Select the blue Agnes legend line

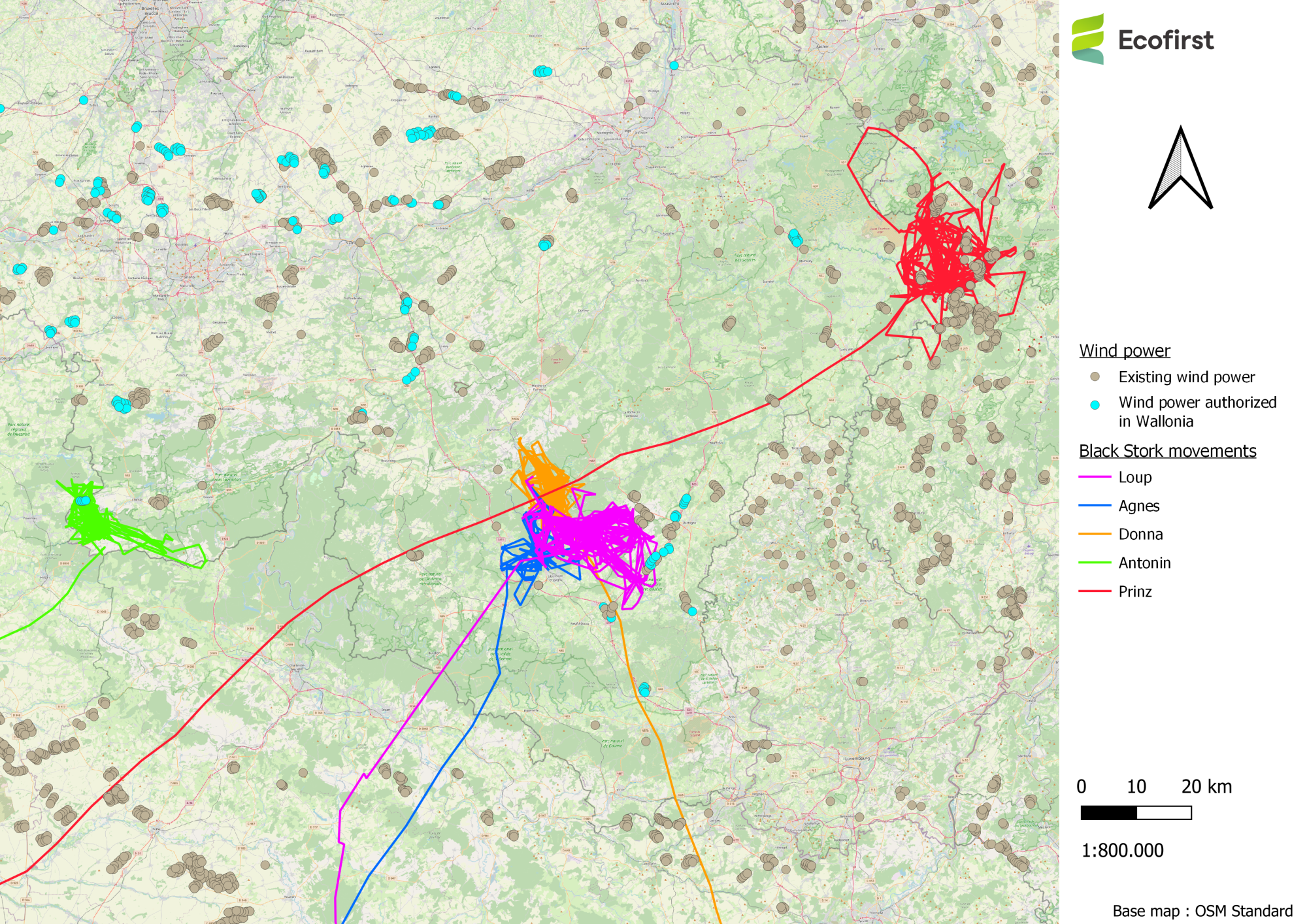[1095, 505]
